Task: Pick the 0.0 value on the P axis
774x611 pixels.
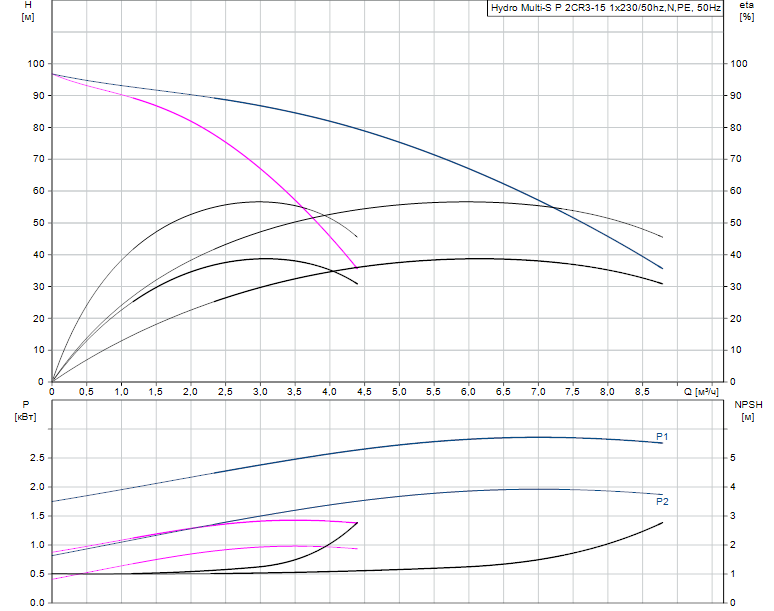Action: [37, 603]
